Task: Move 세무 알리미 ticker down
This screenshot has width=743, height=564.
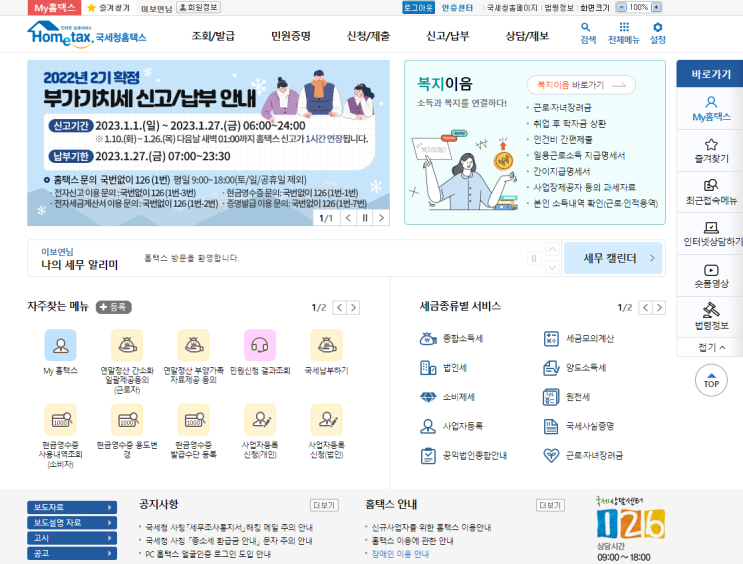Action: pyautogui.click(x=552, y=267)
